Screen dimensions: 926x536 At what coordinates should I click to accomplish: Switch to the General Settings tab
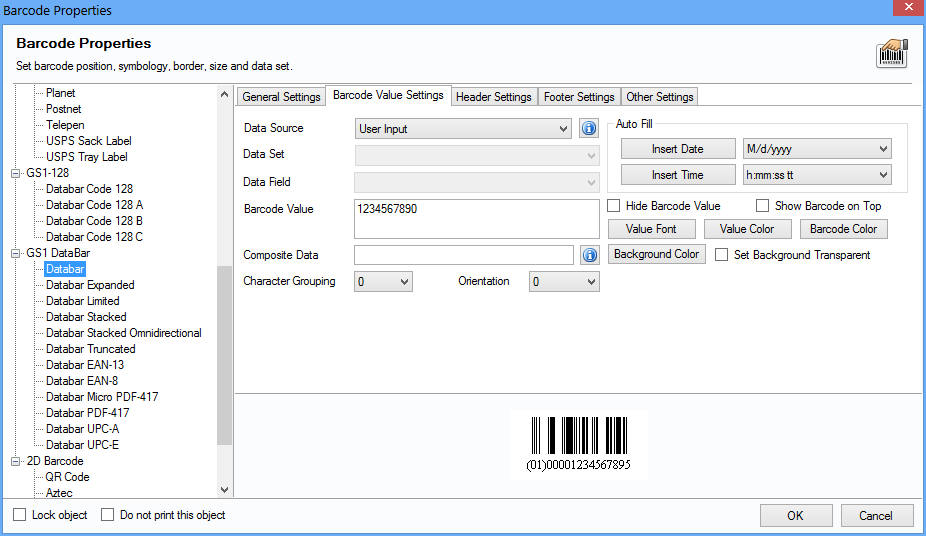281,97
